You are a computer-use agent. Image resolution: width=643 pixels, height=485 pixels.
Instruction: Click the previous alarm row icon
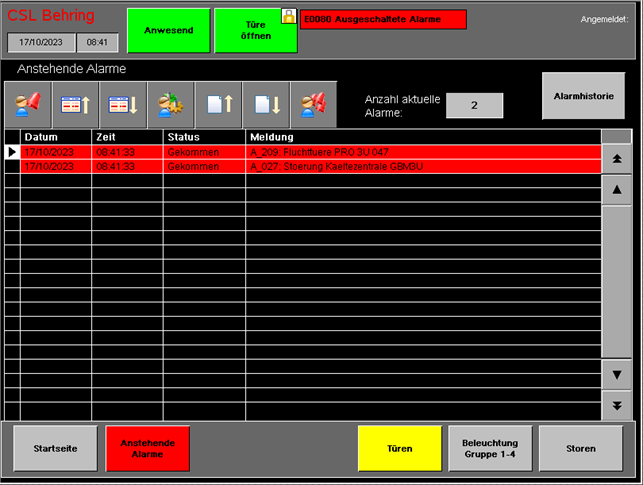coord(76,103)
